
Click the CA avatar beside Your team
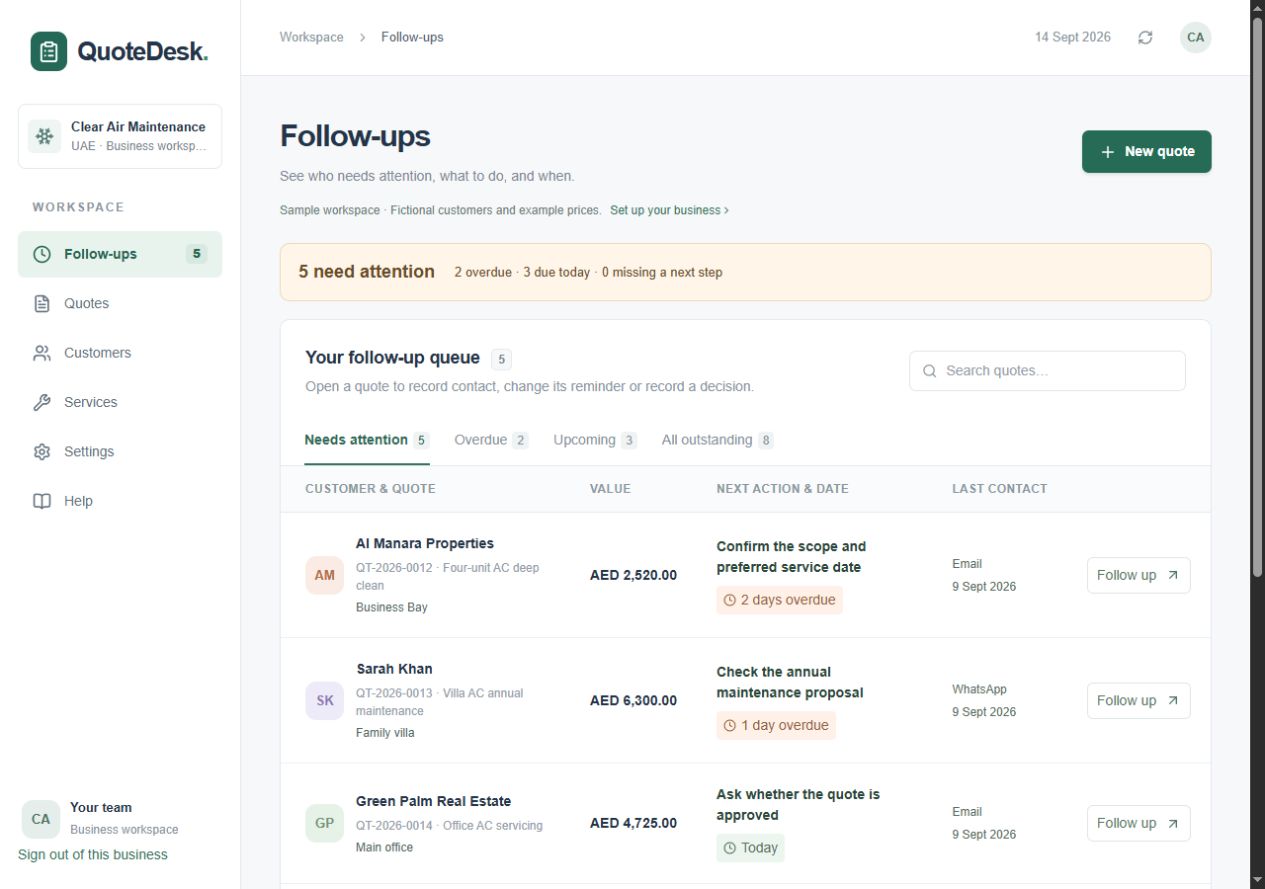coord(41,819)
